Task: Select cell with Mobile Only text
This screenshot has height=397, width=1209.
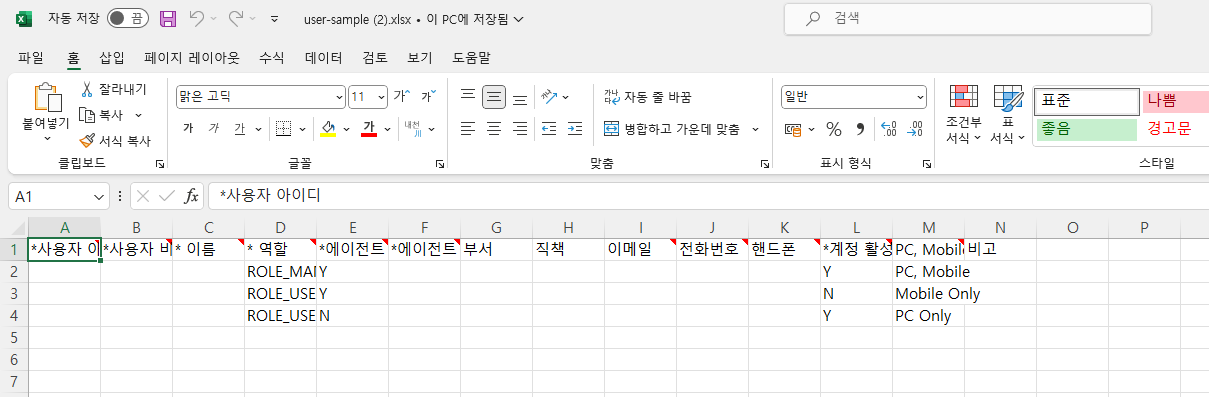Action: [928, 294]
